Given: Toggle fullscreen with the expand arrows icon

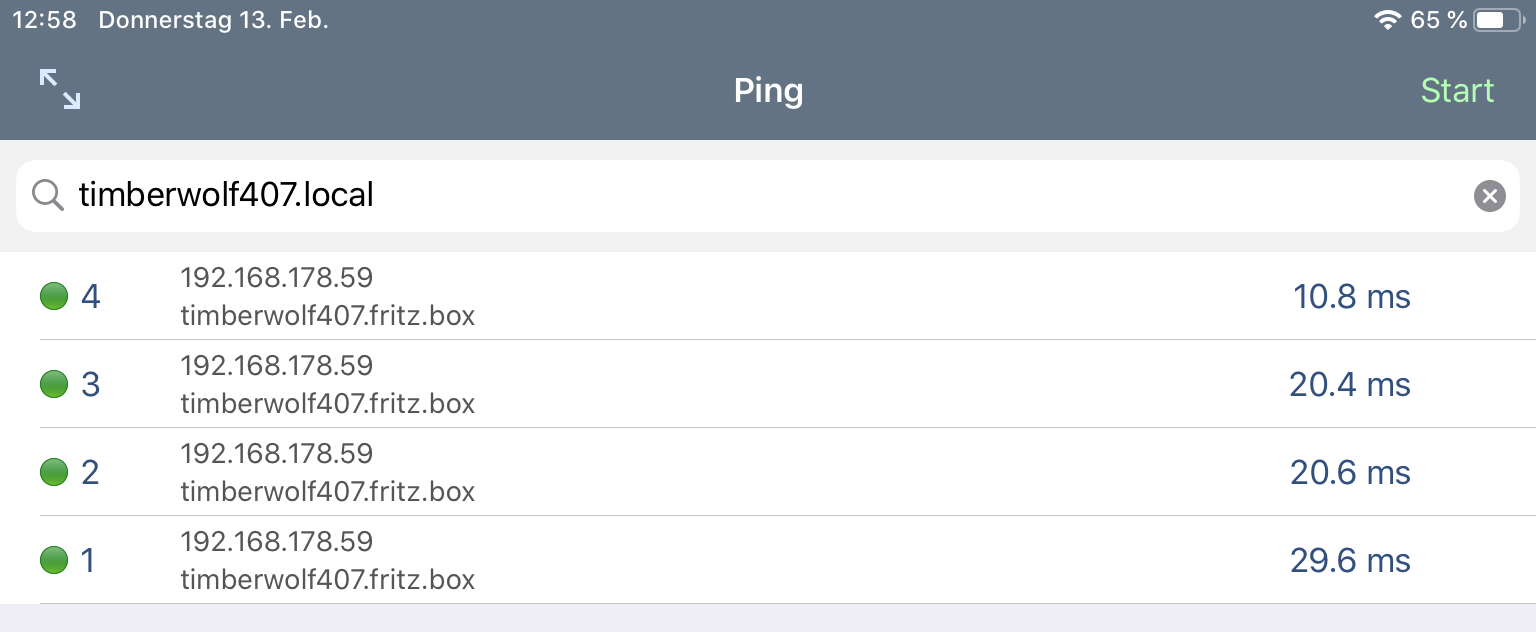Looking at the screenshot, I should click(x=60, y=89).
